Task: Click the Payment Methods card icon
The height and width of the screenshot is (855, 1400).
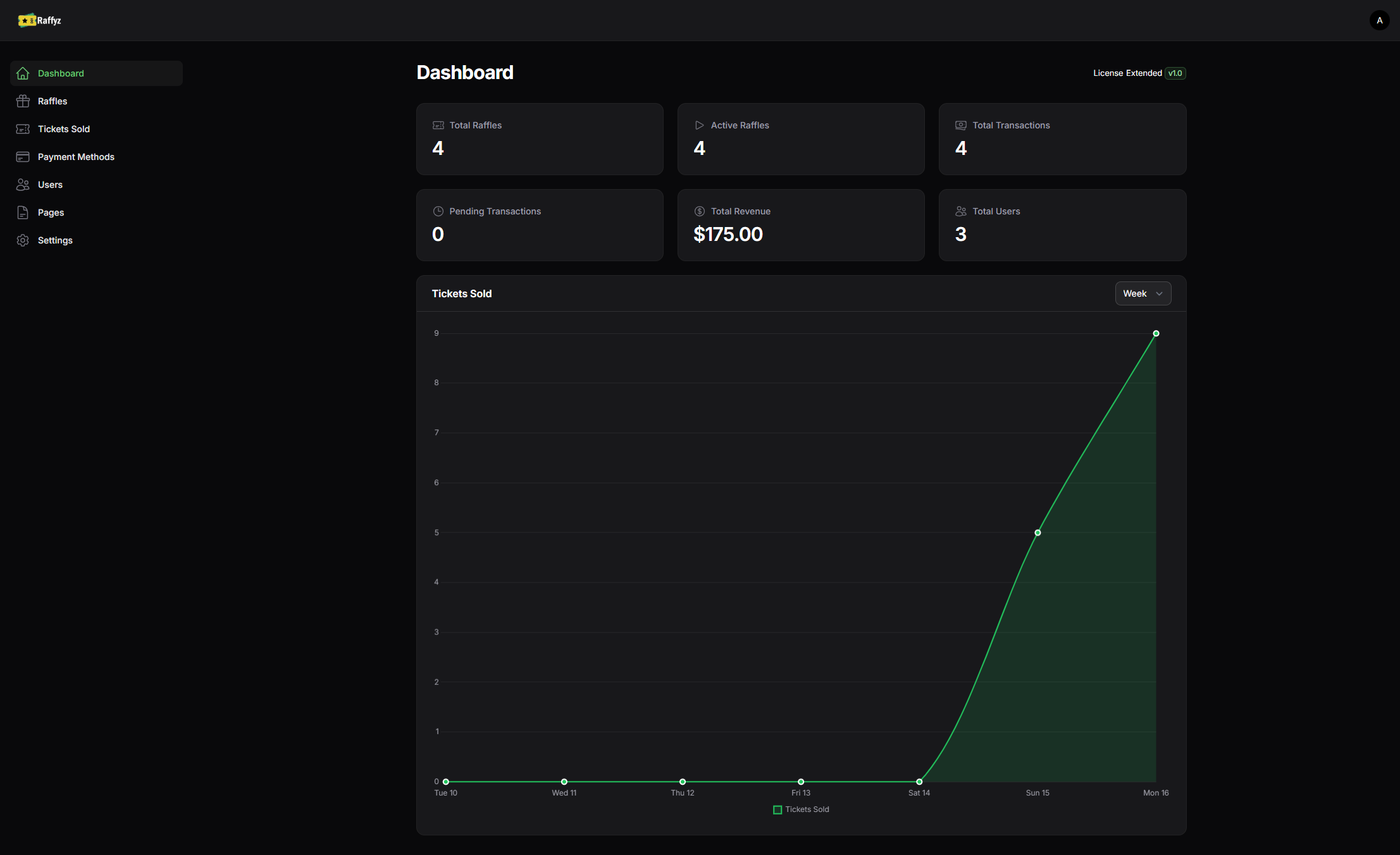Action: (23, 157)
